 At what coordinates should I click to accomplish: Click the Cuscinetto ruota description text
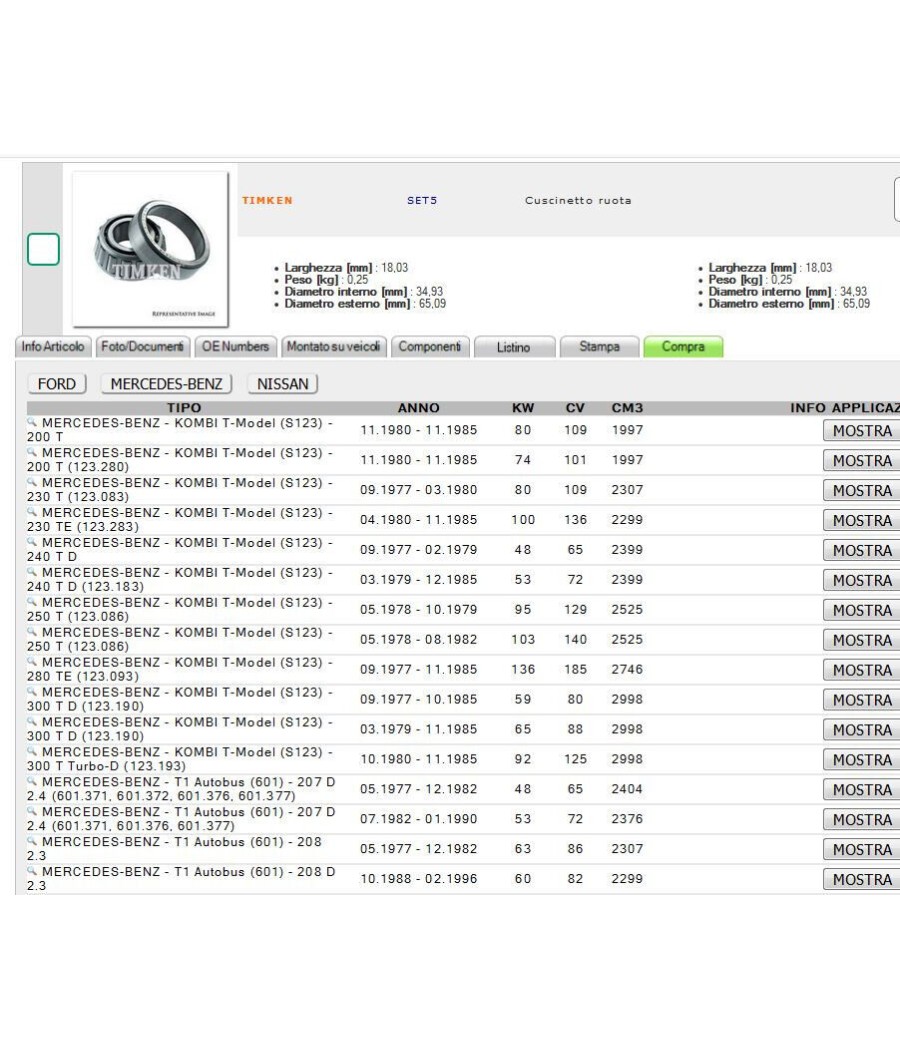(578, 200)
